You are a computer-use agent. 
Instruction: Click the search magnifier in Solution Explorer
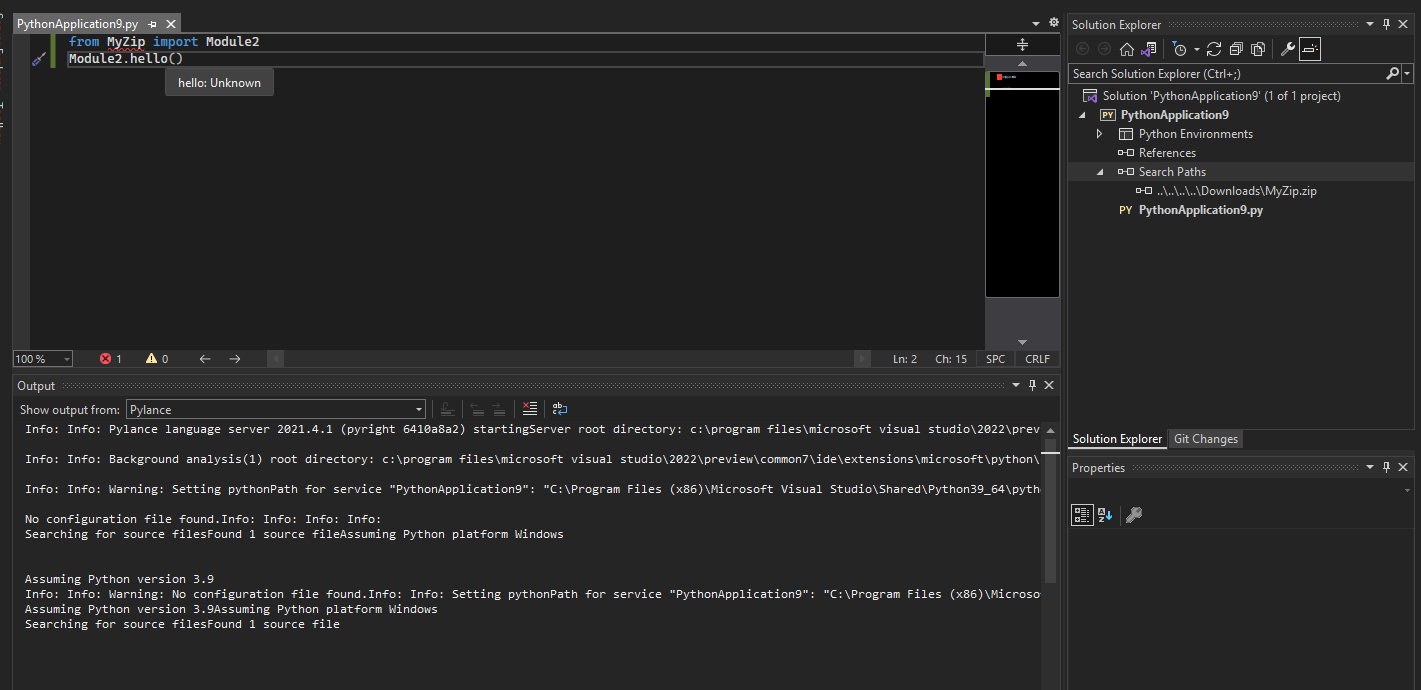click(x=1392, y=73)
